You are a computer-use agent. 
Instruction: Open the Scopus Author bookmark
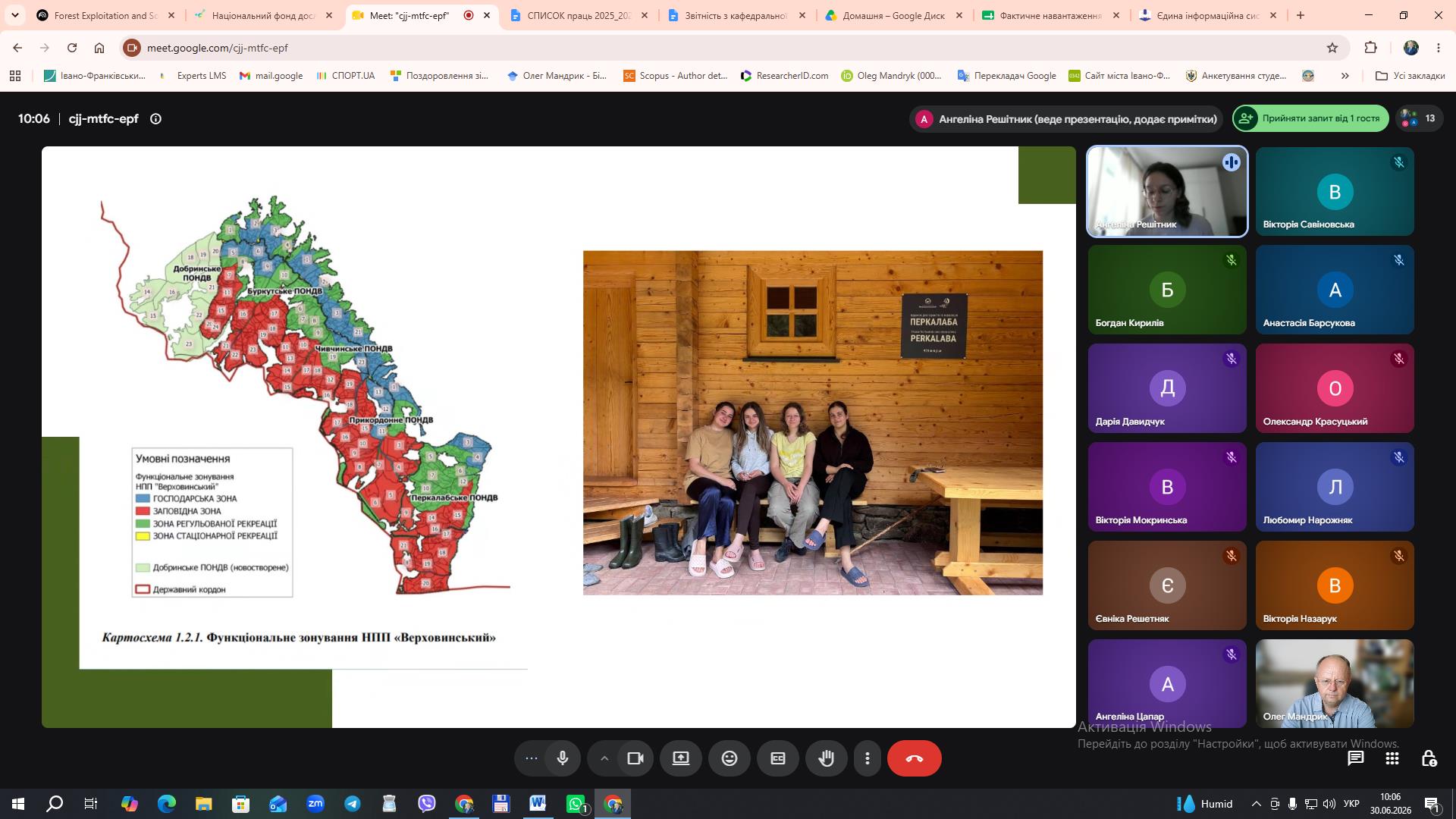(x=675, y=76)
